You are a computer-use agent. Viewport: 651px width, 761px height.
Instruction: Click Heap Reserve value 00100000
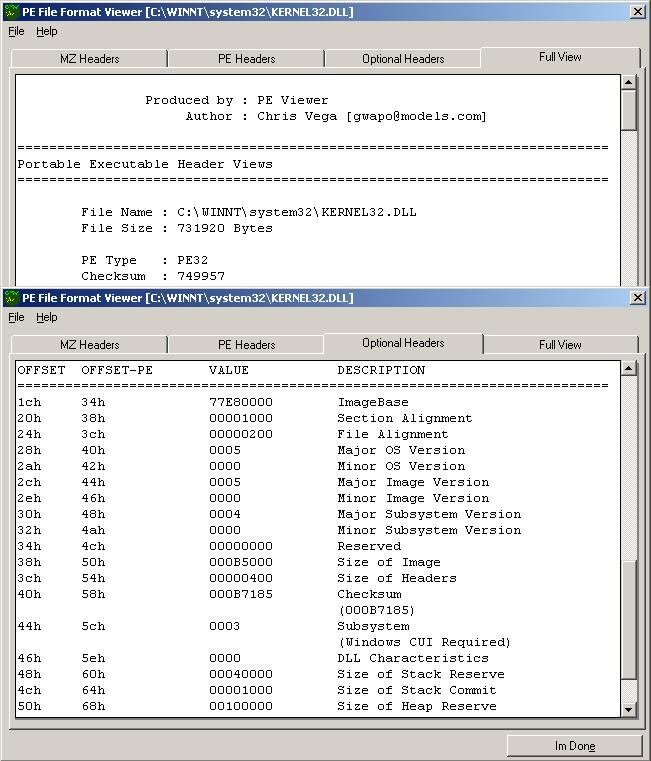click(241, 707)
